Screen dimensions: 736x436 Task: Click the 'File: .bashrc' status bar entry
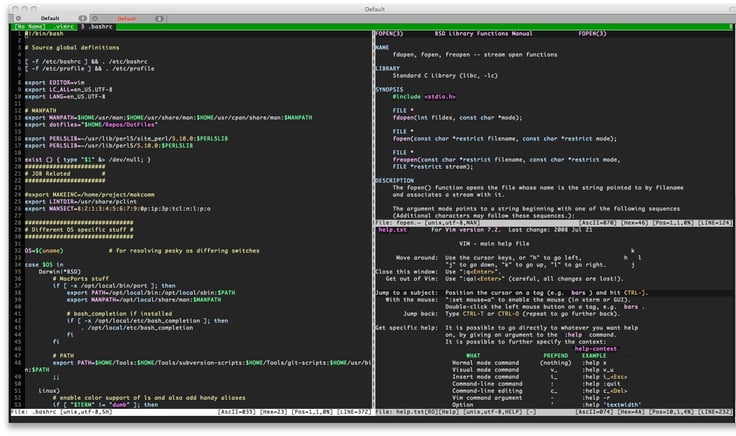34,412
